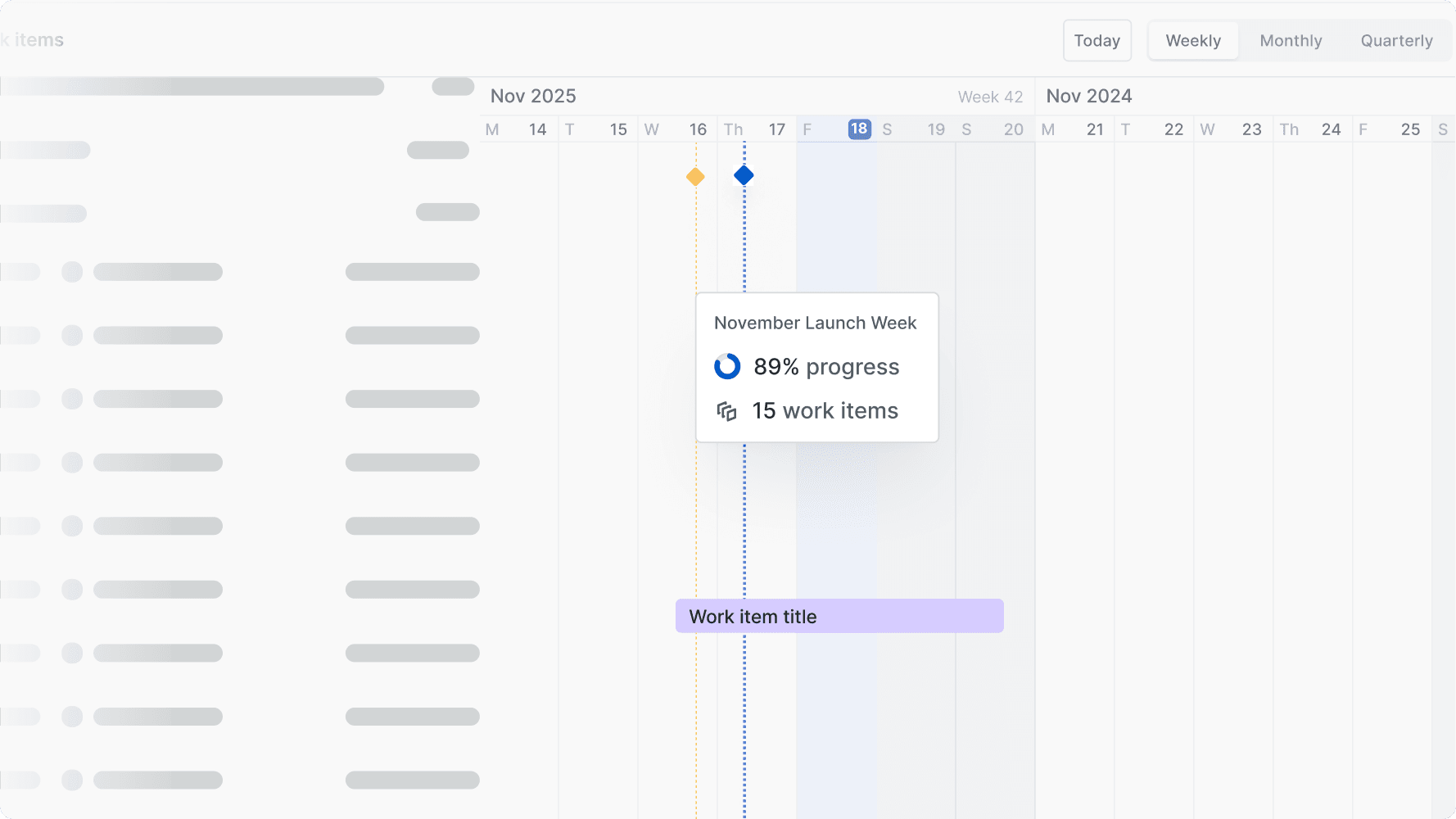Click the 89% progress indicator
This screenshot has height=819, width=1456.
[825, 366]
